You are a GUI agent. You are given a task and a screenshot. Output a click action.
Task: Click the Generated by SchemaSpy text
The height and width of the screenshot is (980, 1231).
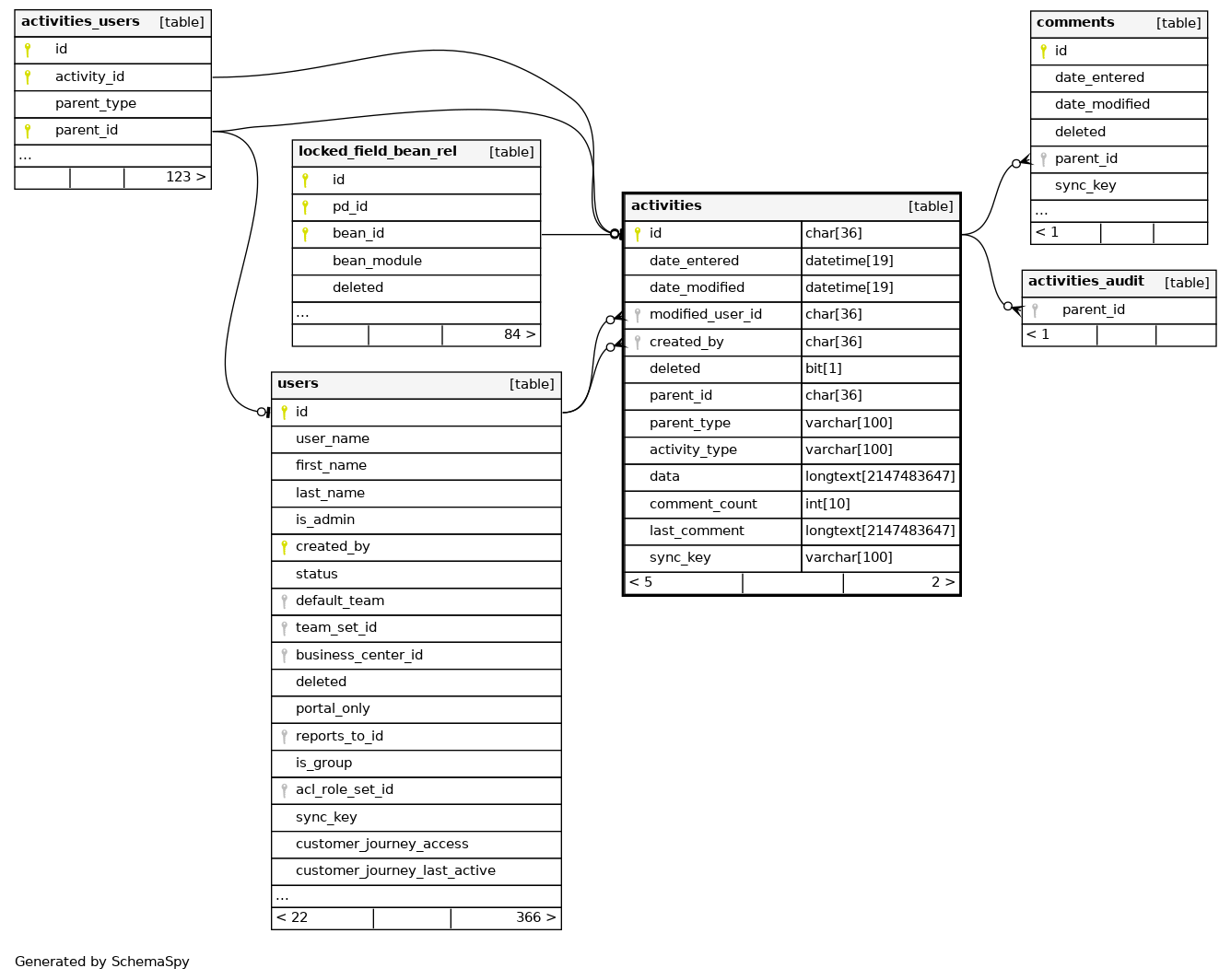click(102, 962)
